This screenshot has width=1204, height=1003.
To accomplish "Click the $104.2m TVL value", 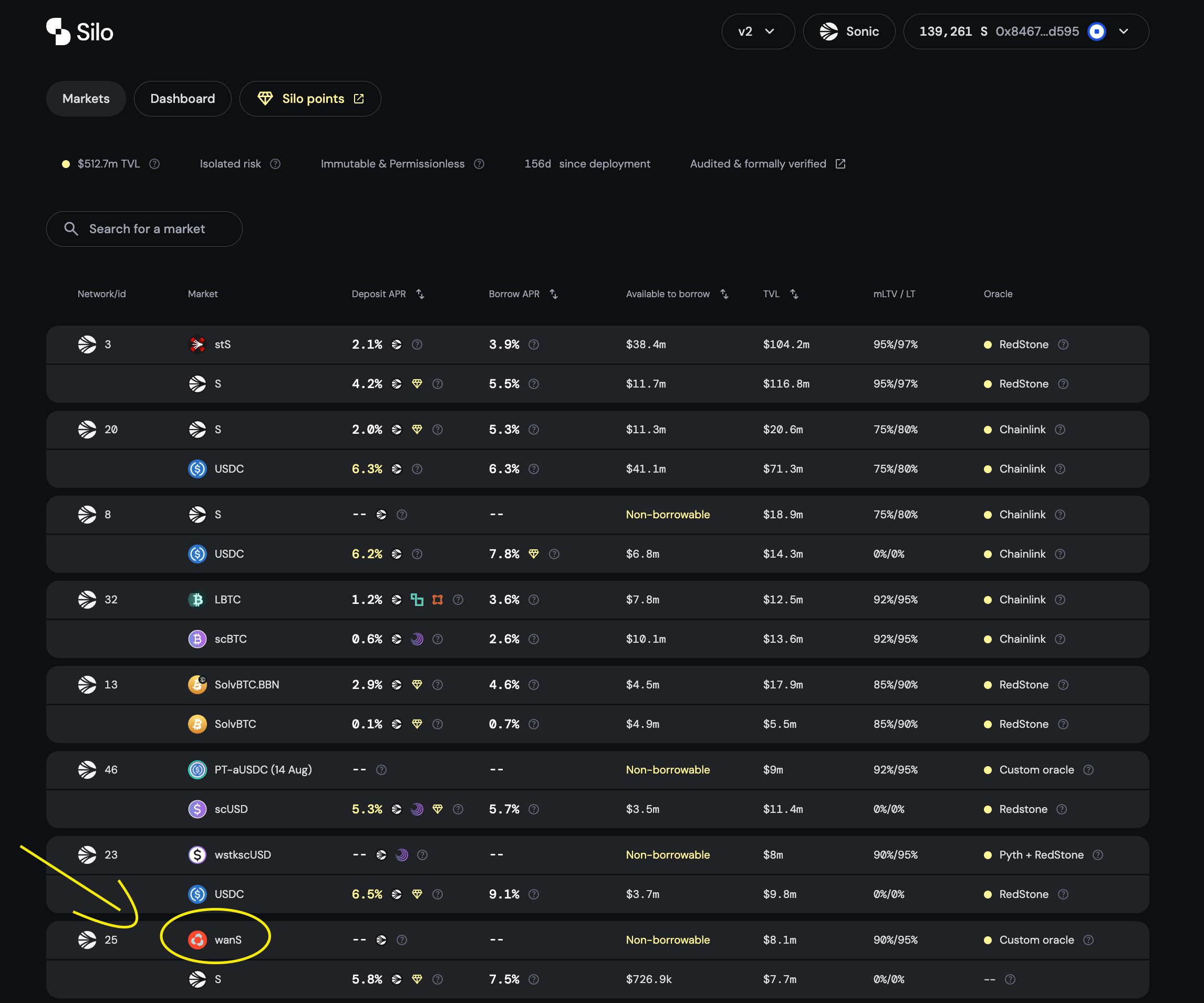I will click(x=786, y=344).
